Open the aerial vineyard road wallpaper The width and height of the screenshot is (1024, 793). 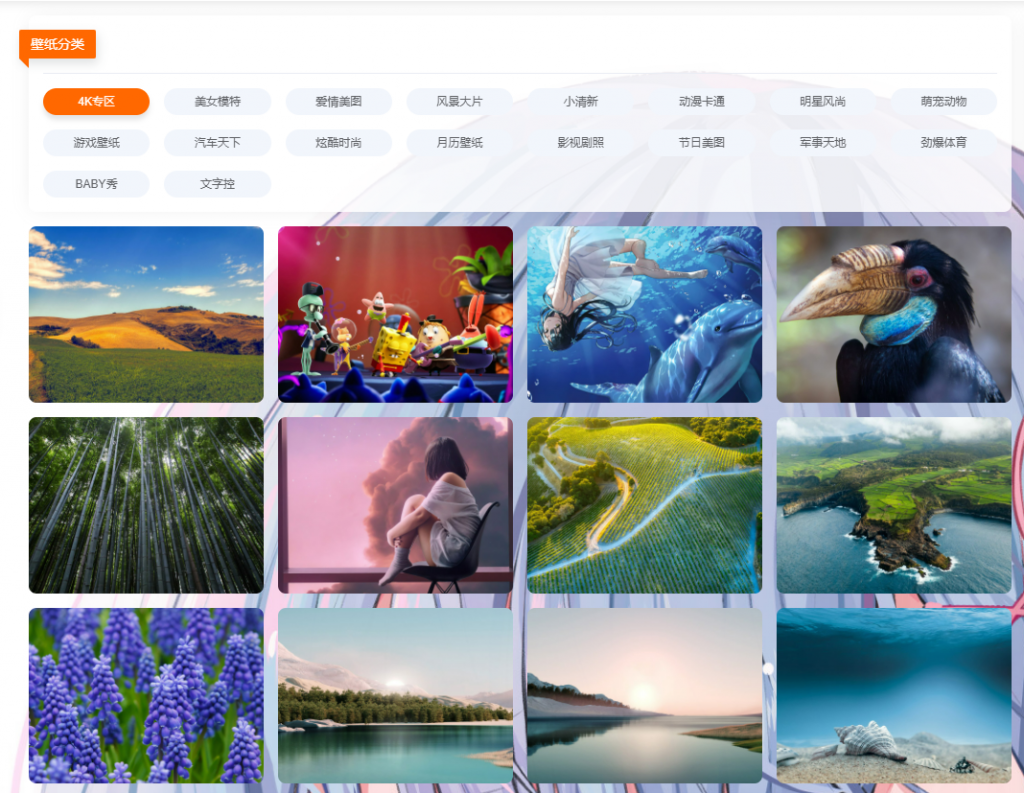coord(645,505)
